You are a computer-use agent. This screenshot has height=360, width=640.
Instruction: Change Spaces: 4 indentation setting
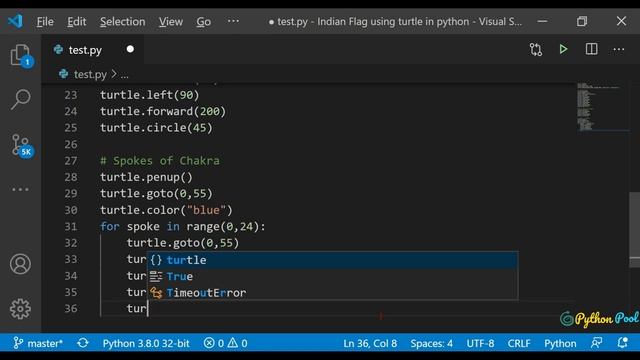(431, 343)
